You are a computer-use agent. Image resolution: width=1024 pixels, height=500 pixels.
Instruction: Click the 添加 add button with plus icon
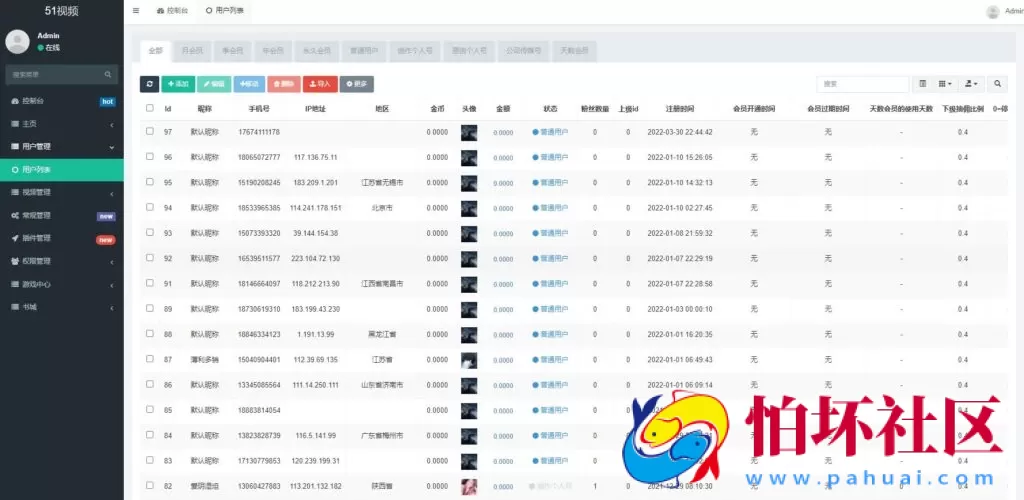point(178,84)
